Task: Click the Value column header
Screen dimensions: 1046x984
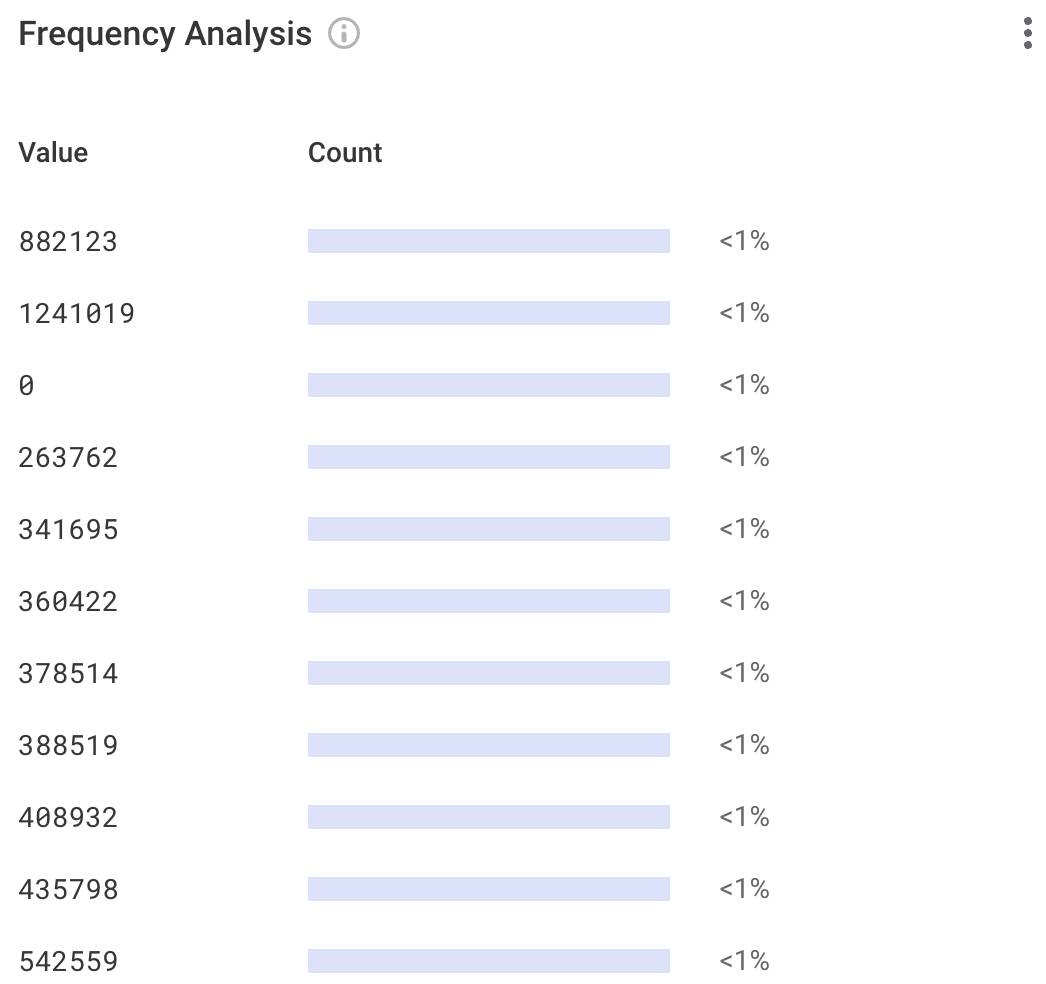Action: [53, 152]
